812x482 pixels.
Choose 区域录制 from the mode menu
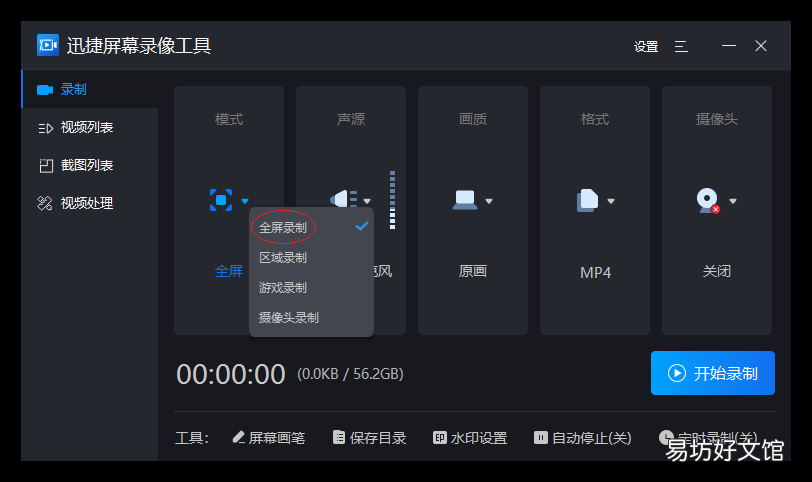coord(311,257)
